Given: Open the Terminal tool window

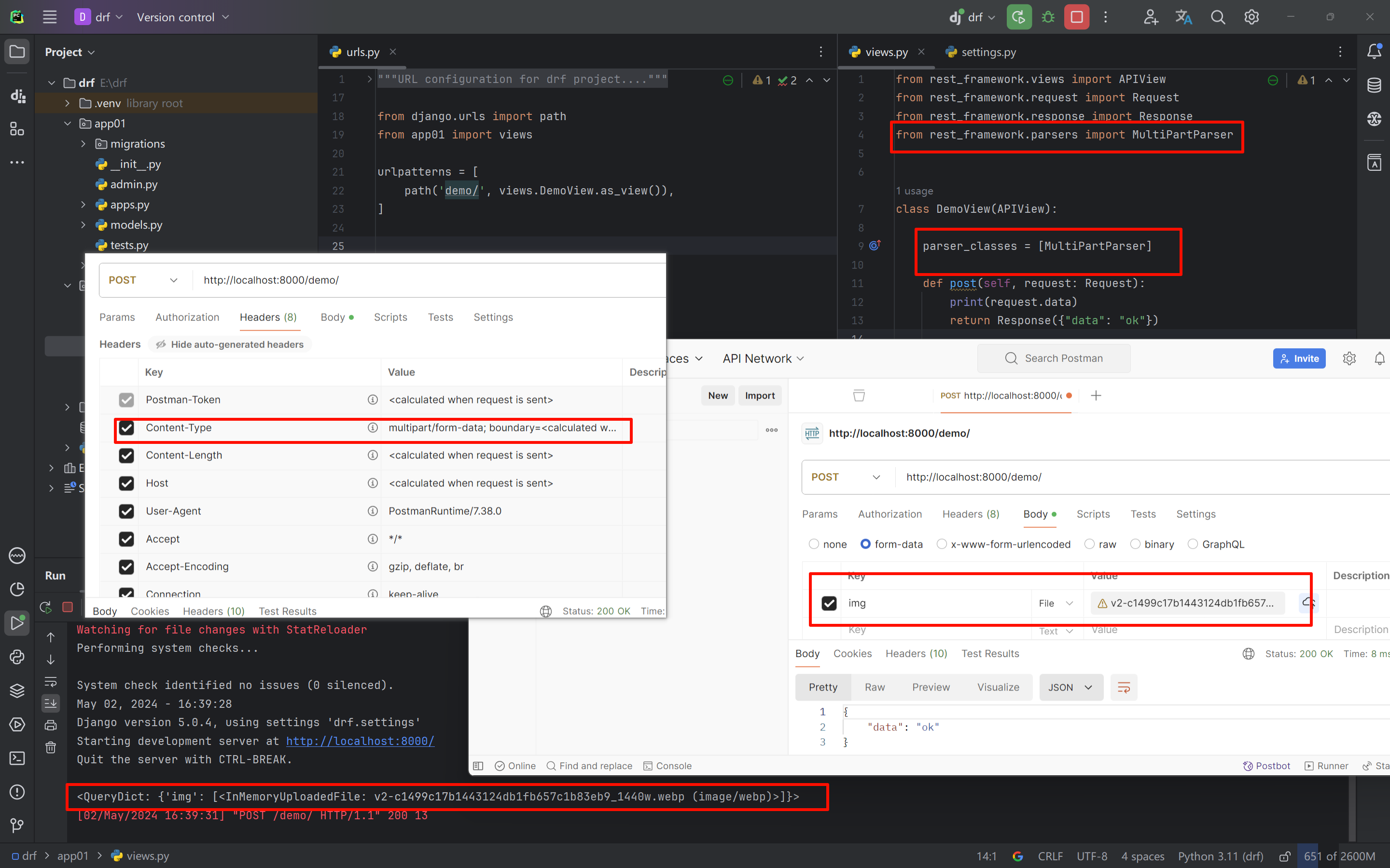Looking at the screenshot, I should click(x=16, y=758).
